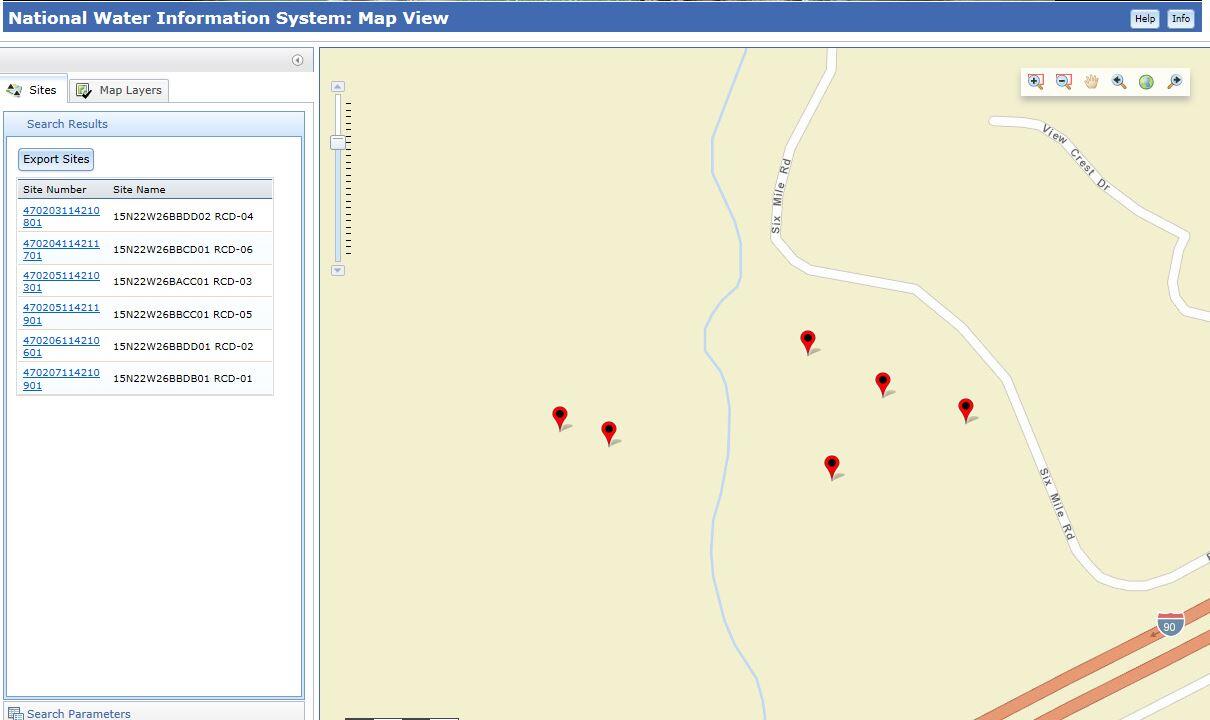Screen dimensions: 1210x720
Task: Select site name 15N22W26BBDB01 RCD-01
Action: click(x=183, y=378)
